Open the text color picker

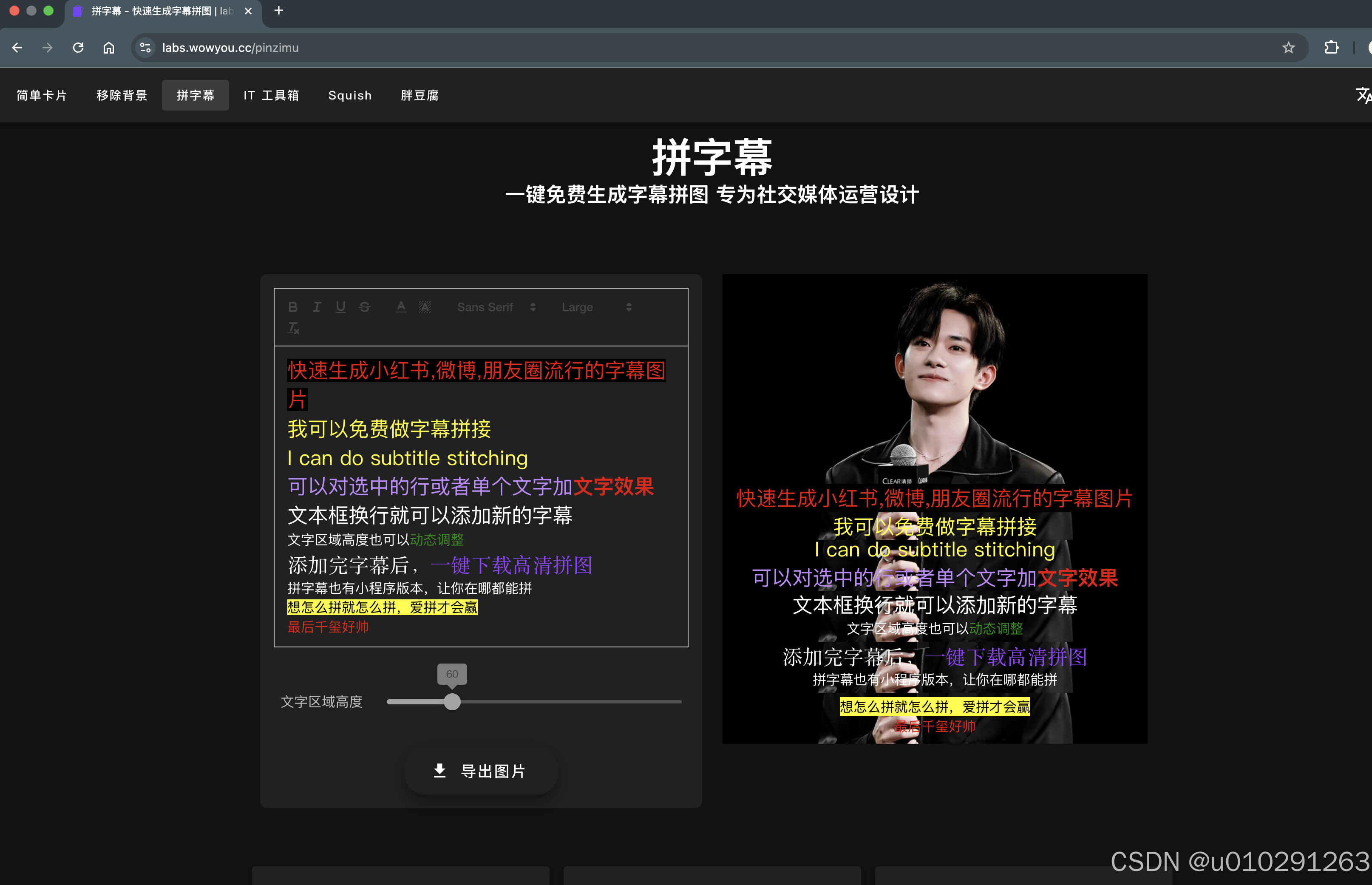(401, 307)
